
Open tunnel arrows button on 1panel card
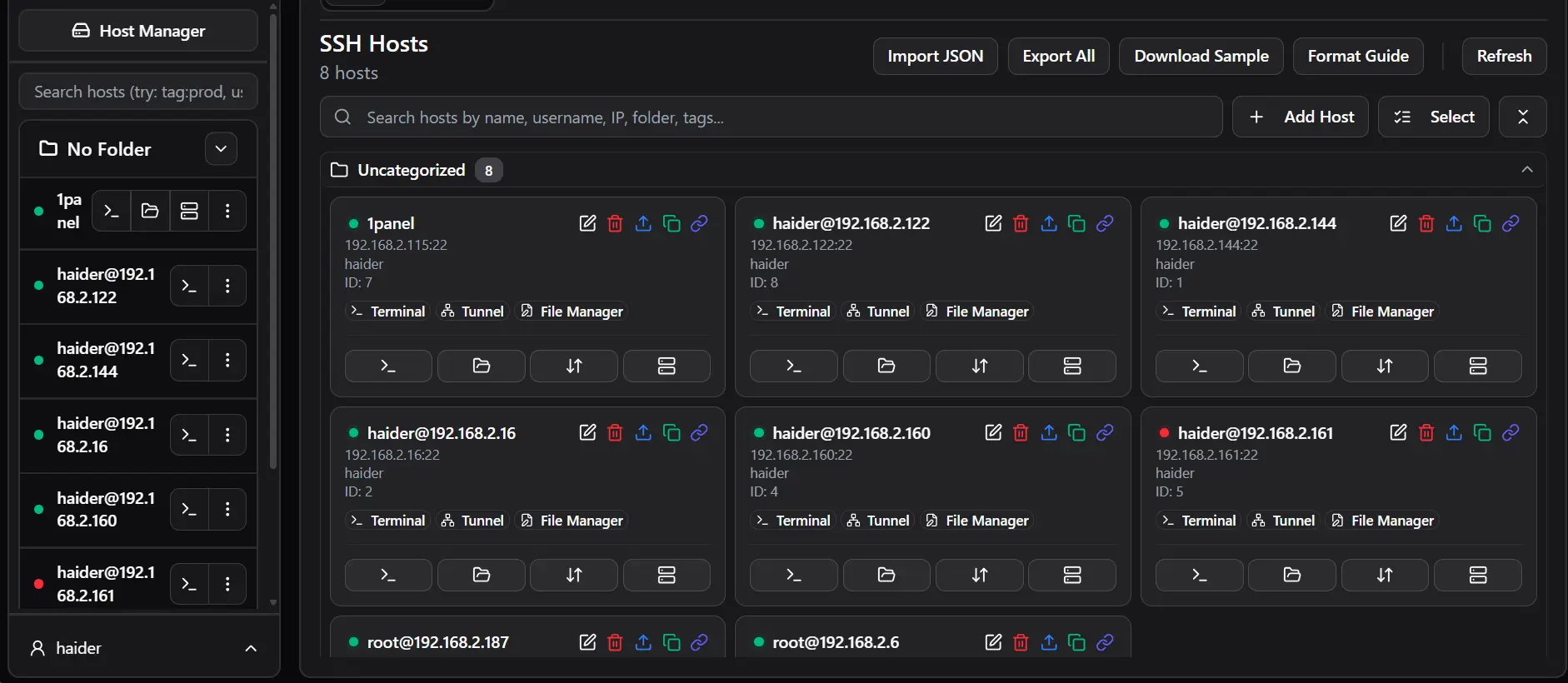pos(574,366)
